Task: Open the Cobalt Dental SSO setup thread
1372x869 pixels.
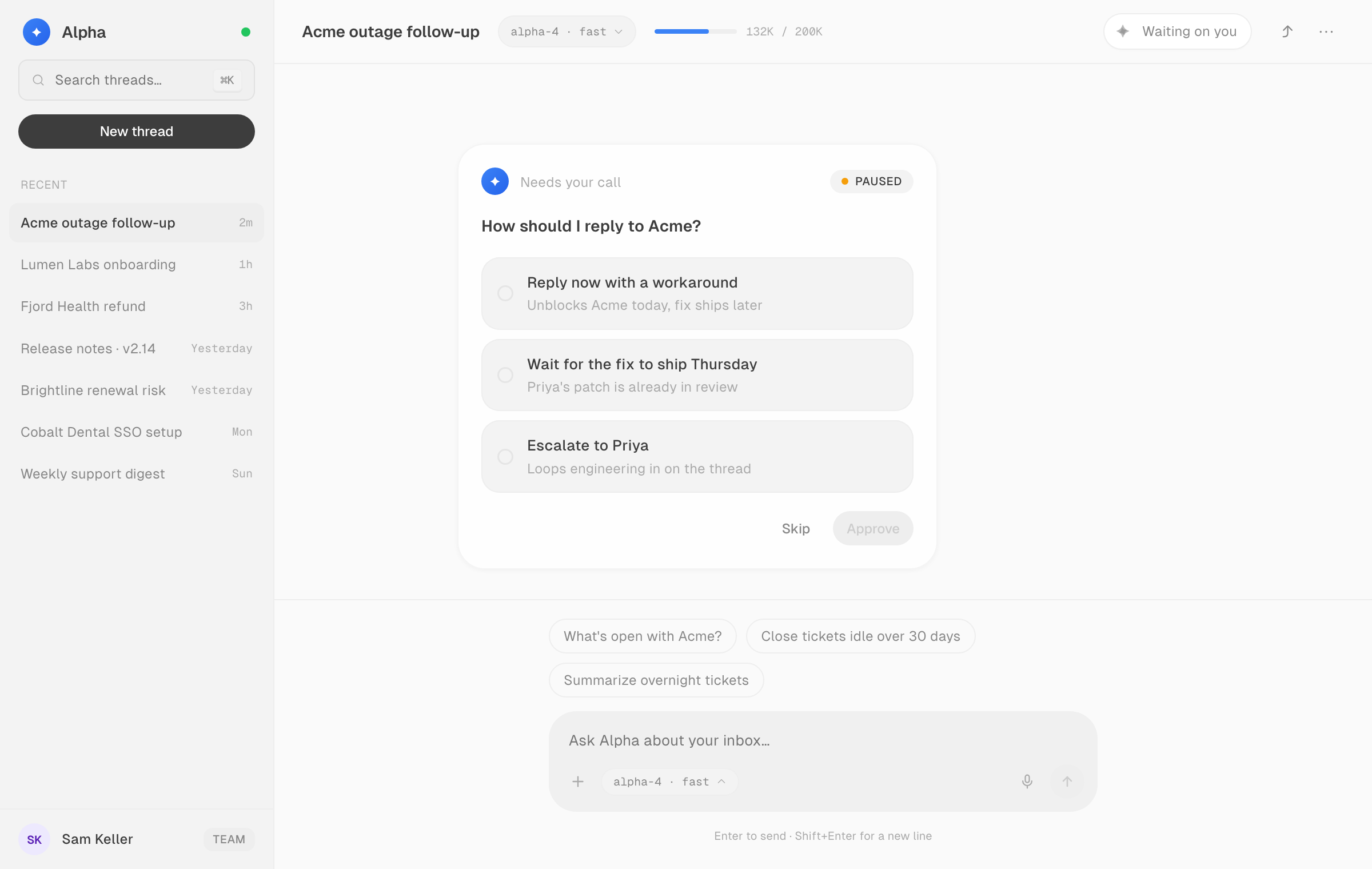Action: (137, 432)
